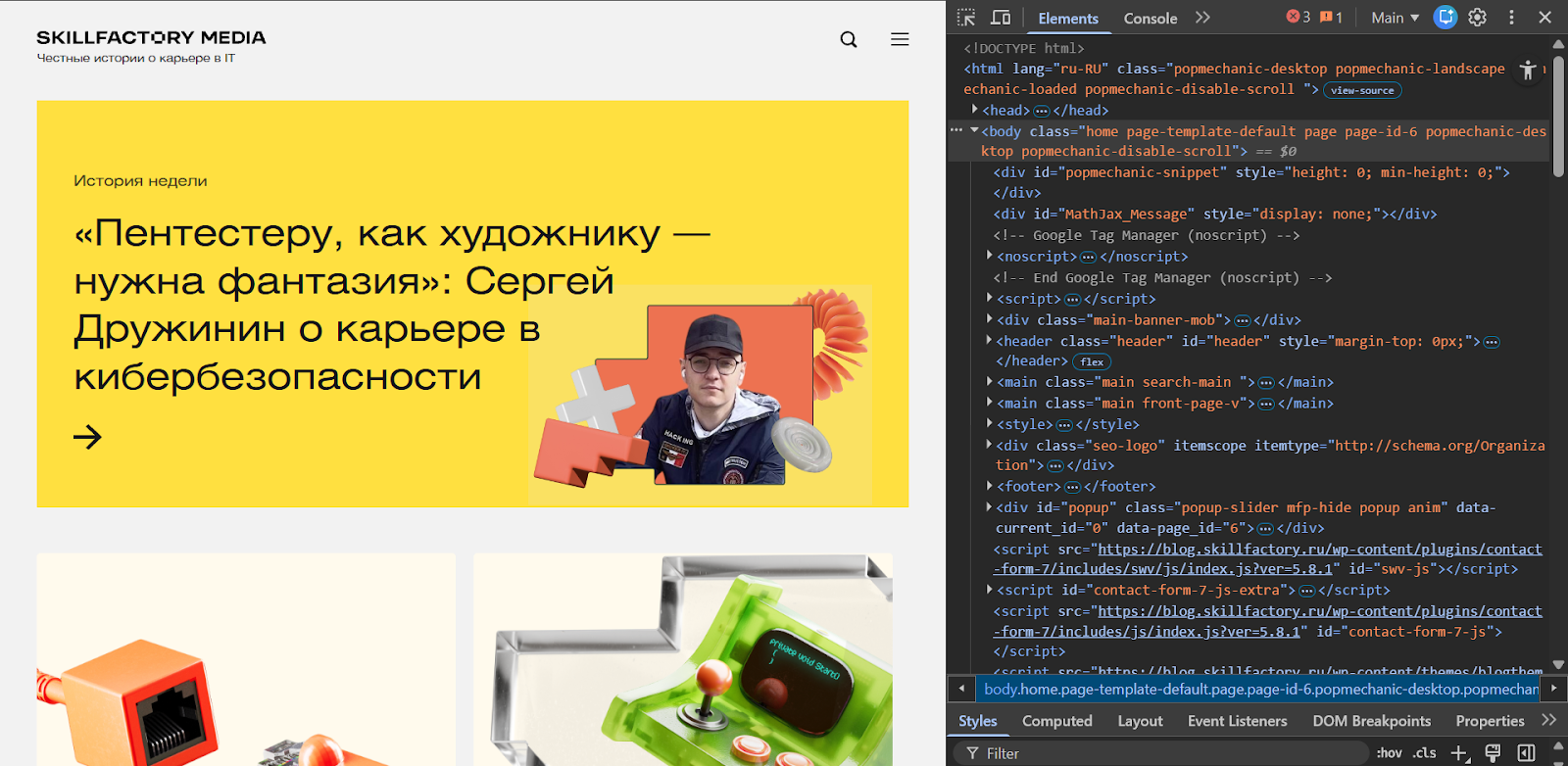Click the Elements panel vertical scrollbar
Image resolution: width=1568 pixels, height=766 pixels.
[x=1558, y=118]
